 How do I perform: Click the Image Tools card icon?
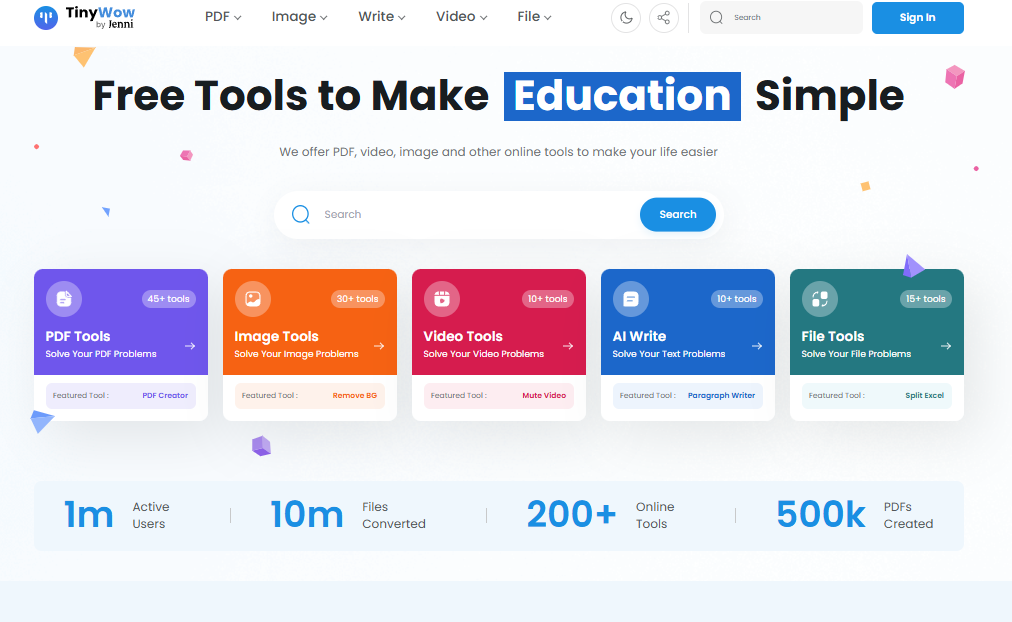coord(253,298)
